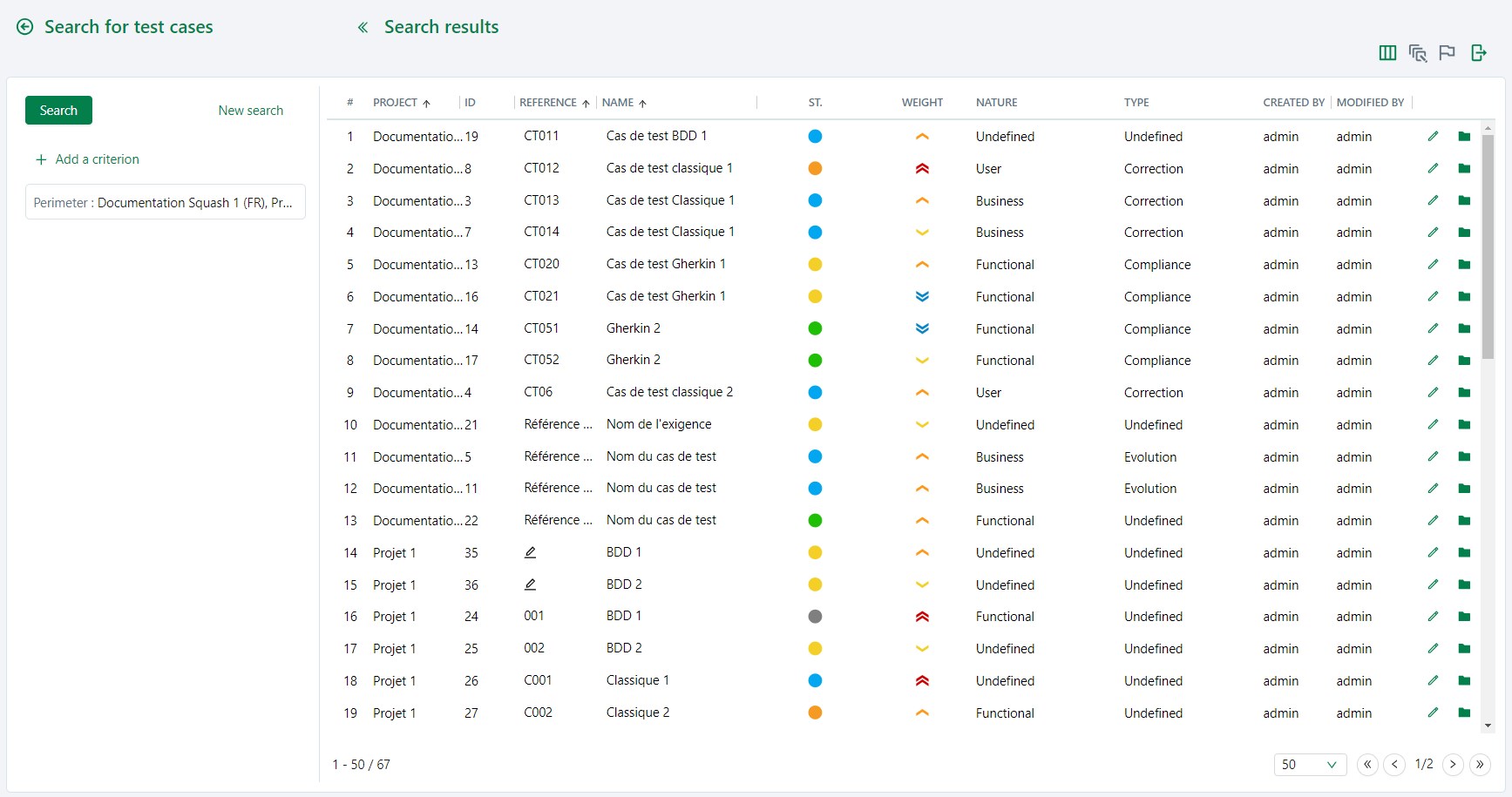Click the flag milestone icon
The height and width of the screenshot is (797, 1512).
tap(1448, 53)
